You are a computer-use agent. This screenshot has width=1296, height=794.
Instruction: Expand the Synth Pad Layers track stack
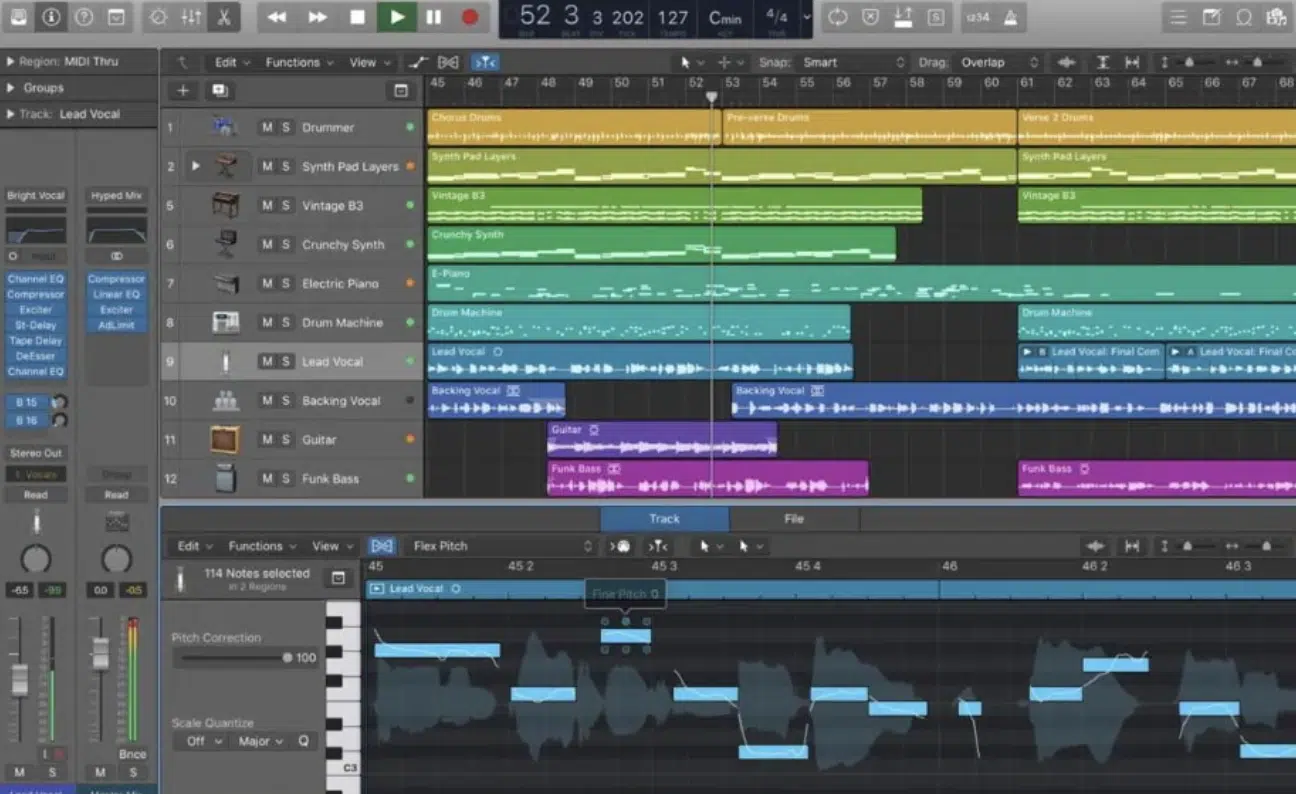196,166
